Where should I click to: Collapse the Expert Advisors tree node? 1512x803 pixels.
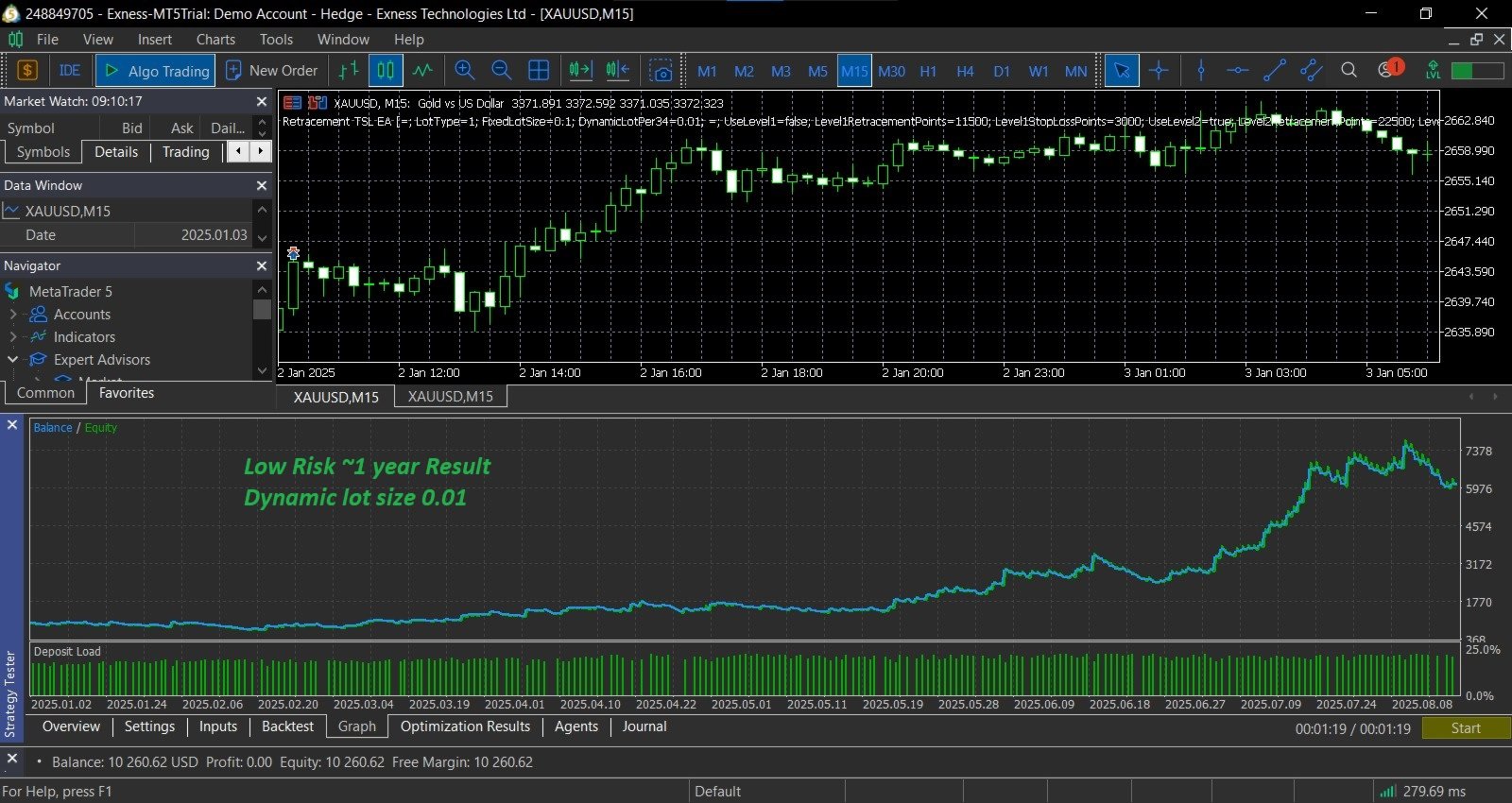pyautogui.click(x=12, y=360)
